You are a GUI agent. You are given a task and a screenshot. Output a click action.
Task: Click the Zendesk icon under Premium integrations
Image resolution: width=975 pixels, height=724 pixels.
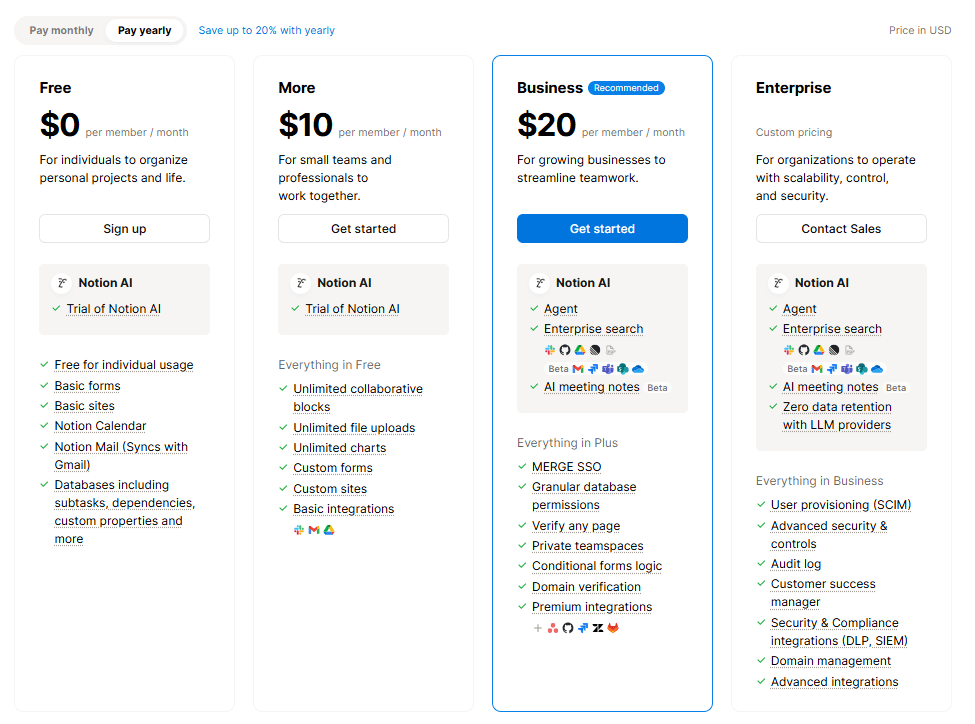click(598, 628)
